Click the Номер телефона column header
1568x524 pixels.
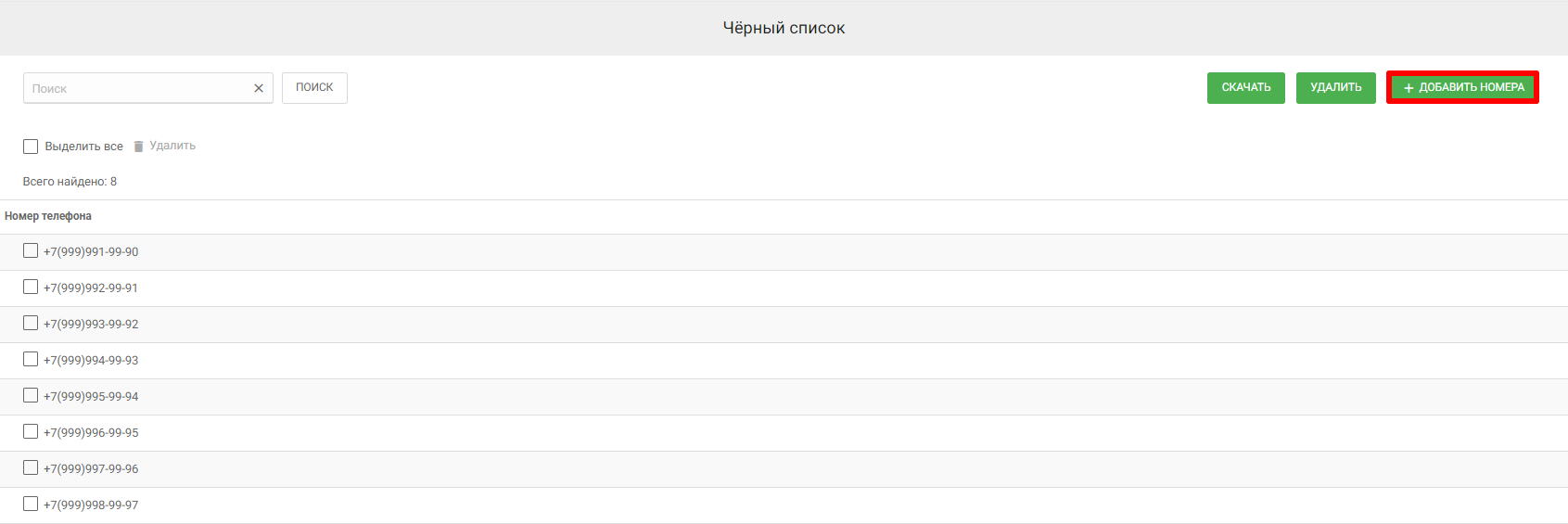(x=48, y=216)
